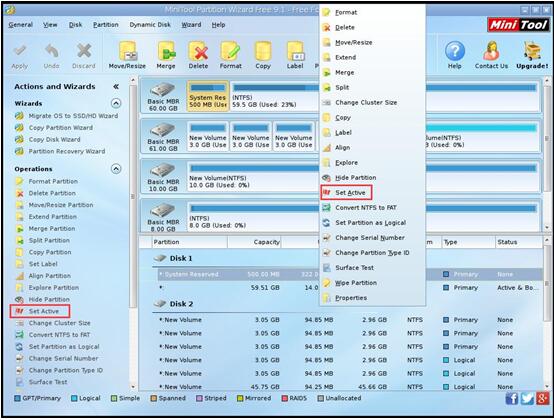Image resolution: width=554 pixels, height=420 pixels.
Task: Click the Merge toolbar icon
Action: pyautogui.click(x=166, y=55)
